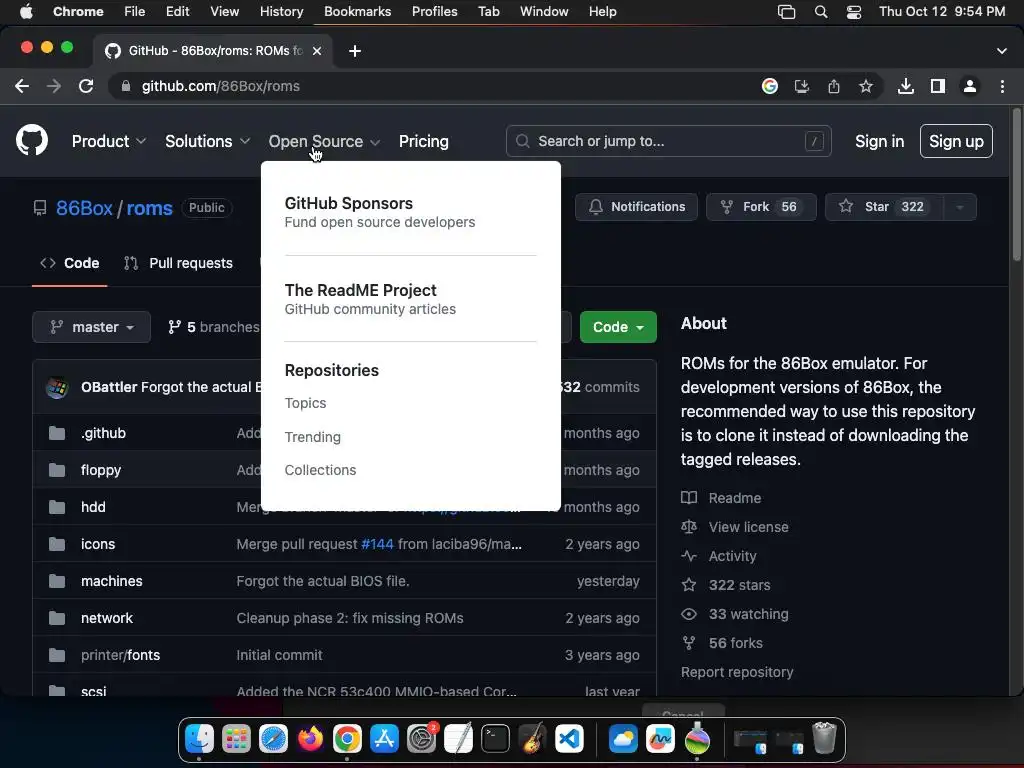Open macOS Spotlight search icon
The width and height of the screenshot is (1024, 768).
tap(821, 12)
